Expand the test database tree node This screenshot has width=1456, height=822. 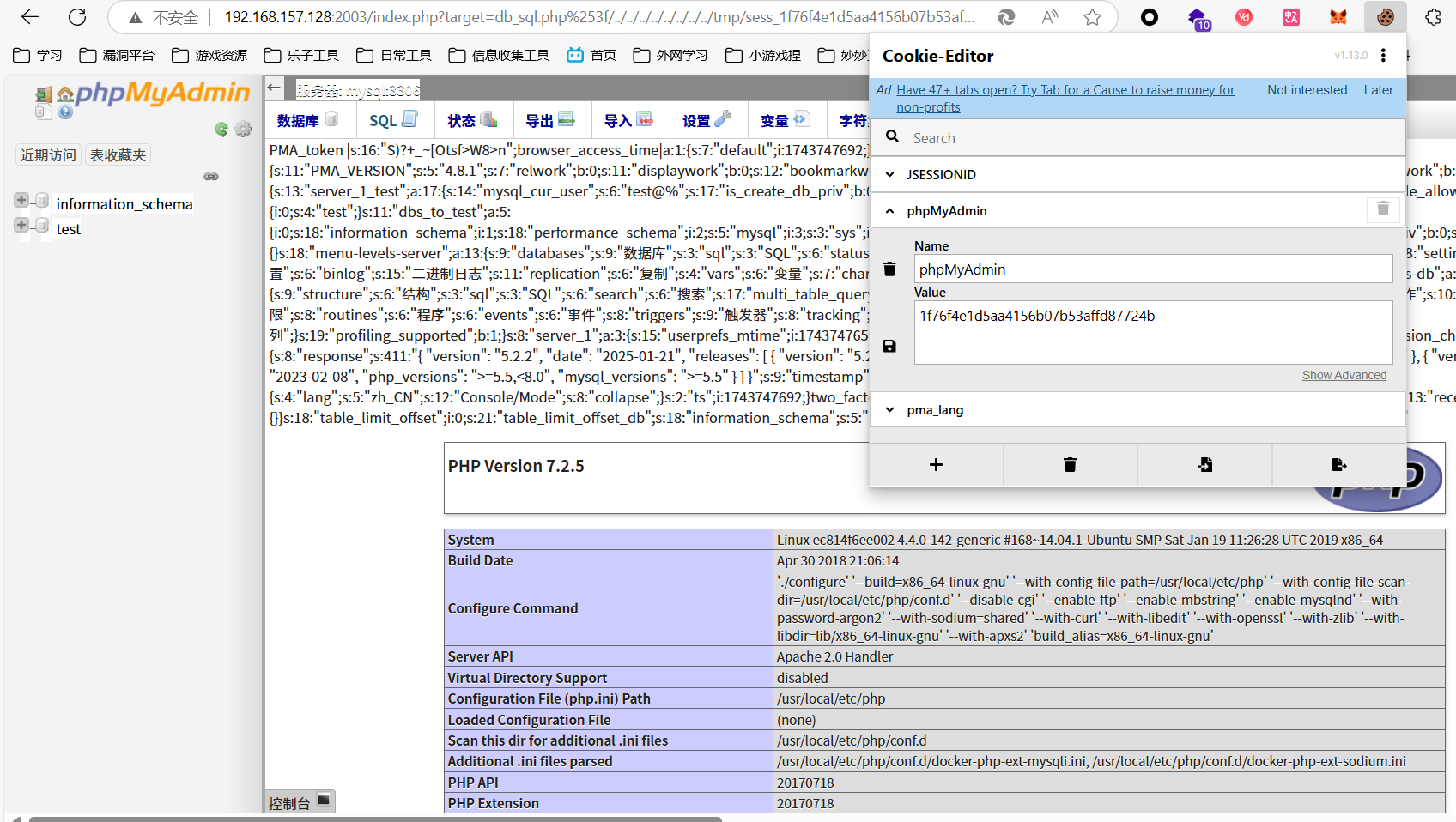pos(21,225)
